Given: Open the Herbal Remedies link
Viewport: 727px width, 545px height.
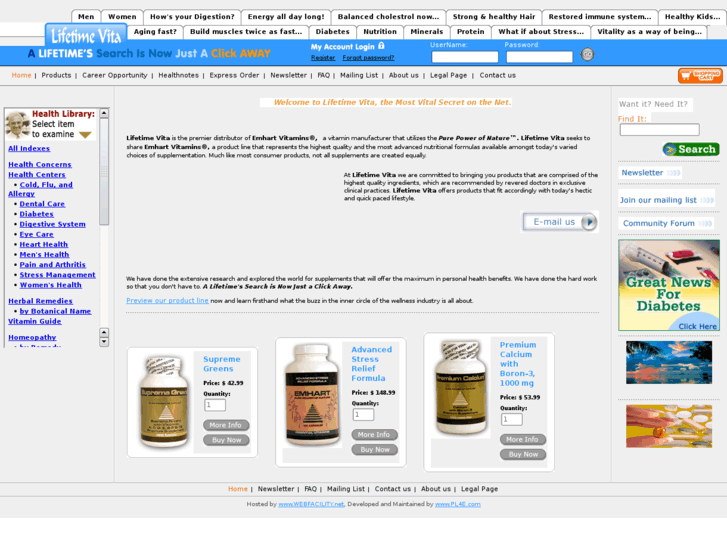Looking at the screenshot, I should 40,301.
